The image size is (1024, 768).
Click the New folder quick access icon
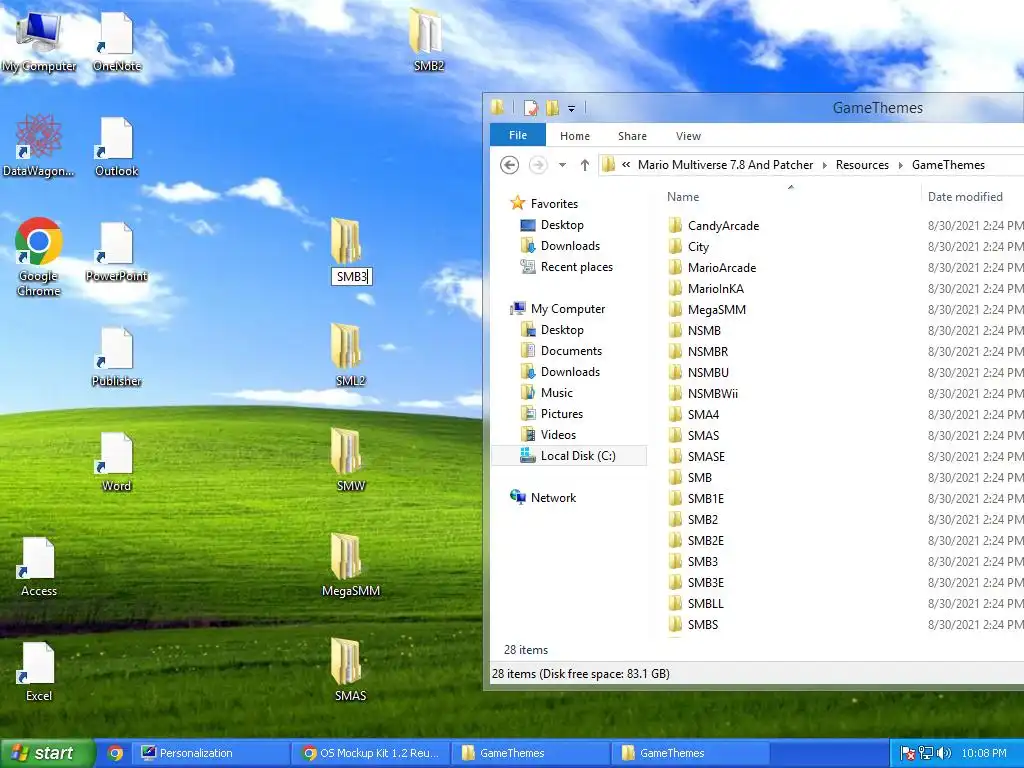(x=552, y=108)
